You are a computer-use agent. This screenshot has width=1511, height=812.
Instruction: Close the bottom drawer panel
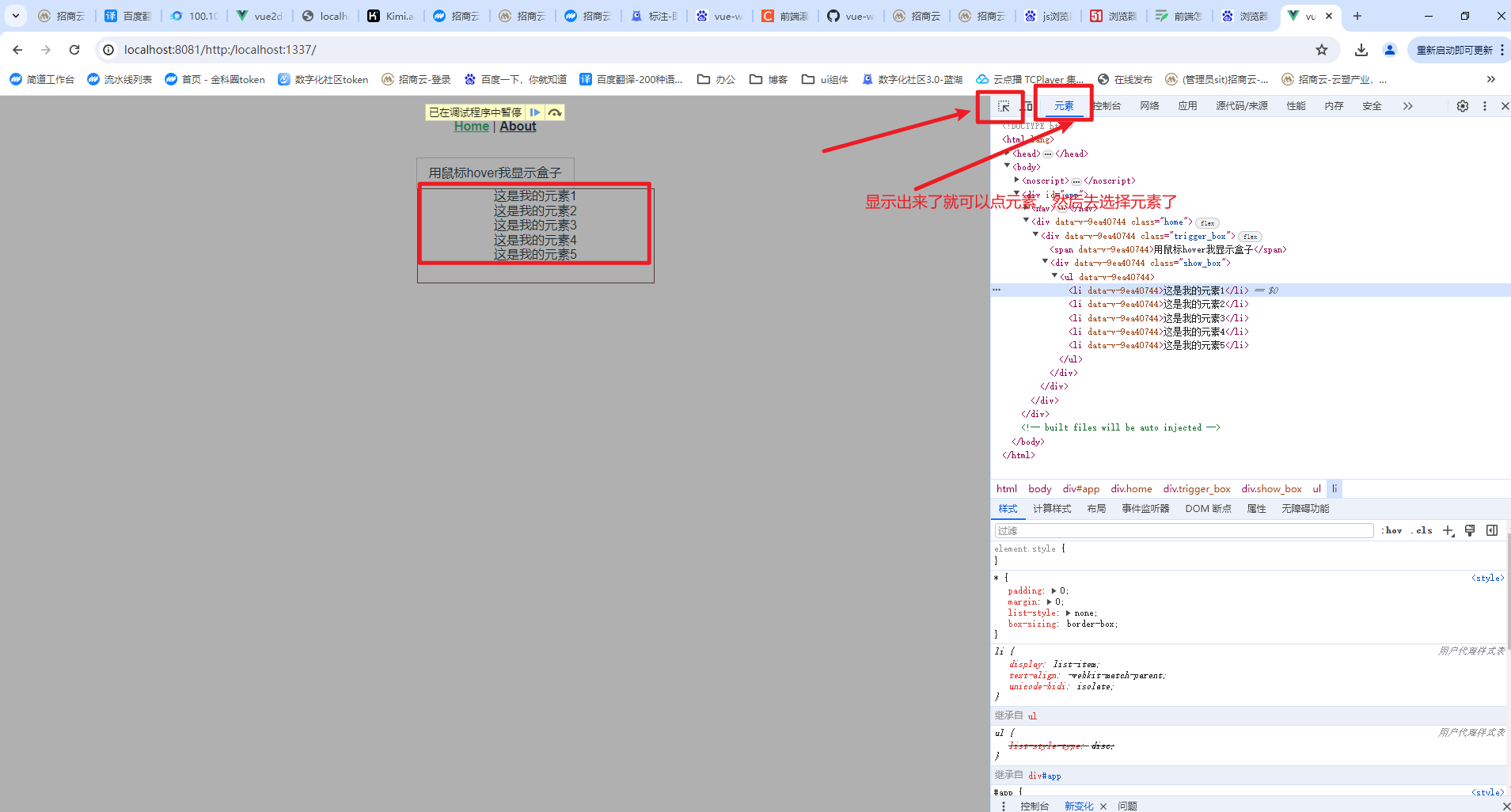(1505, 806)
